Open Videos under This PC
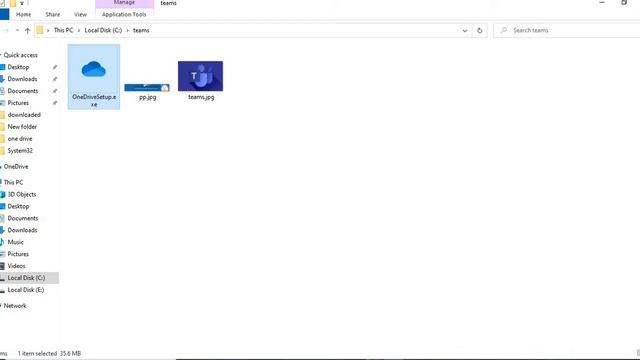Viewport: 640px width, 360px height. pos(16,266)
